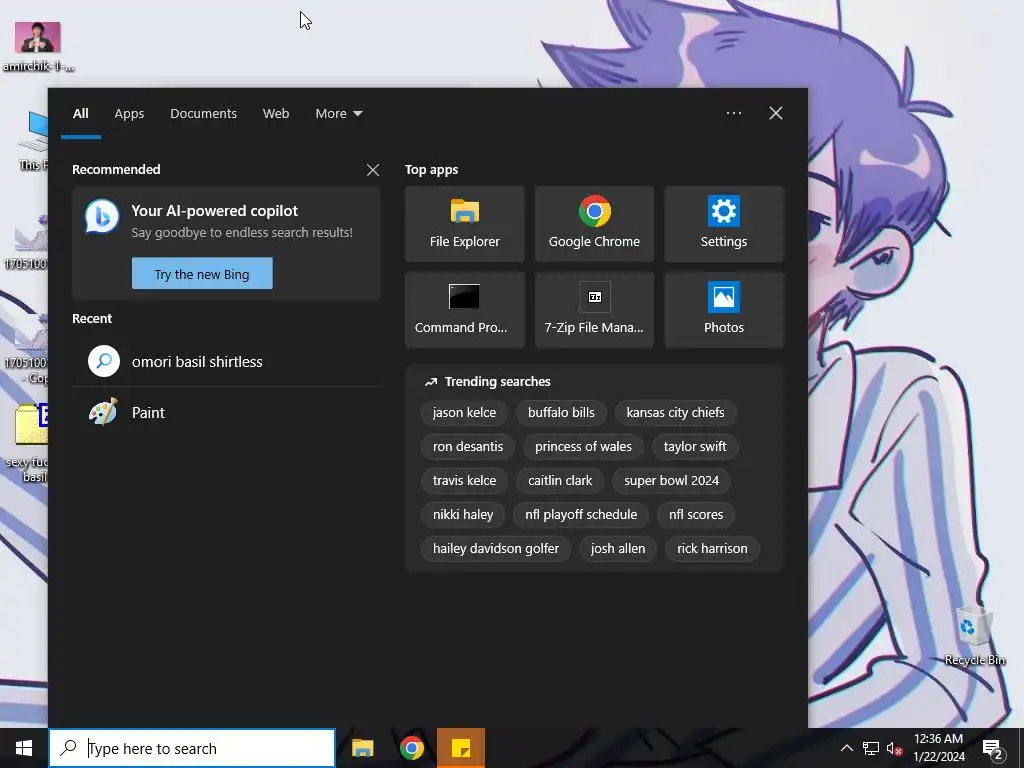This screenshot has height=768, width=1024.
Task: Switch to the All tab
Action: pos(81,114)
